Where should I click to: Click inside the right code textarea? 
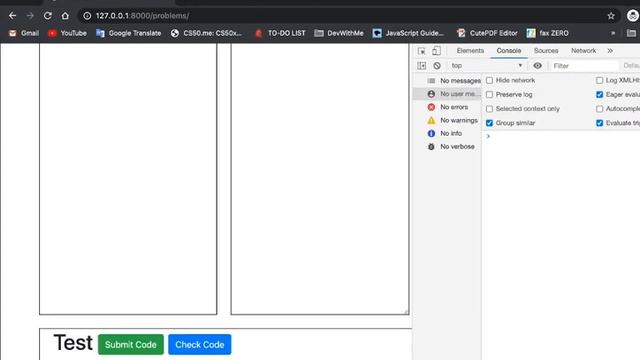pos(320,179)
